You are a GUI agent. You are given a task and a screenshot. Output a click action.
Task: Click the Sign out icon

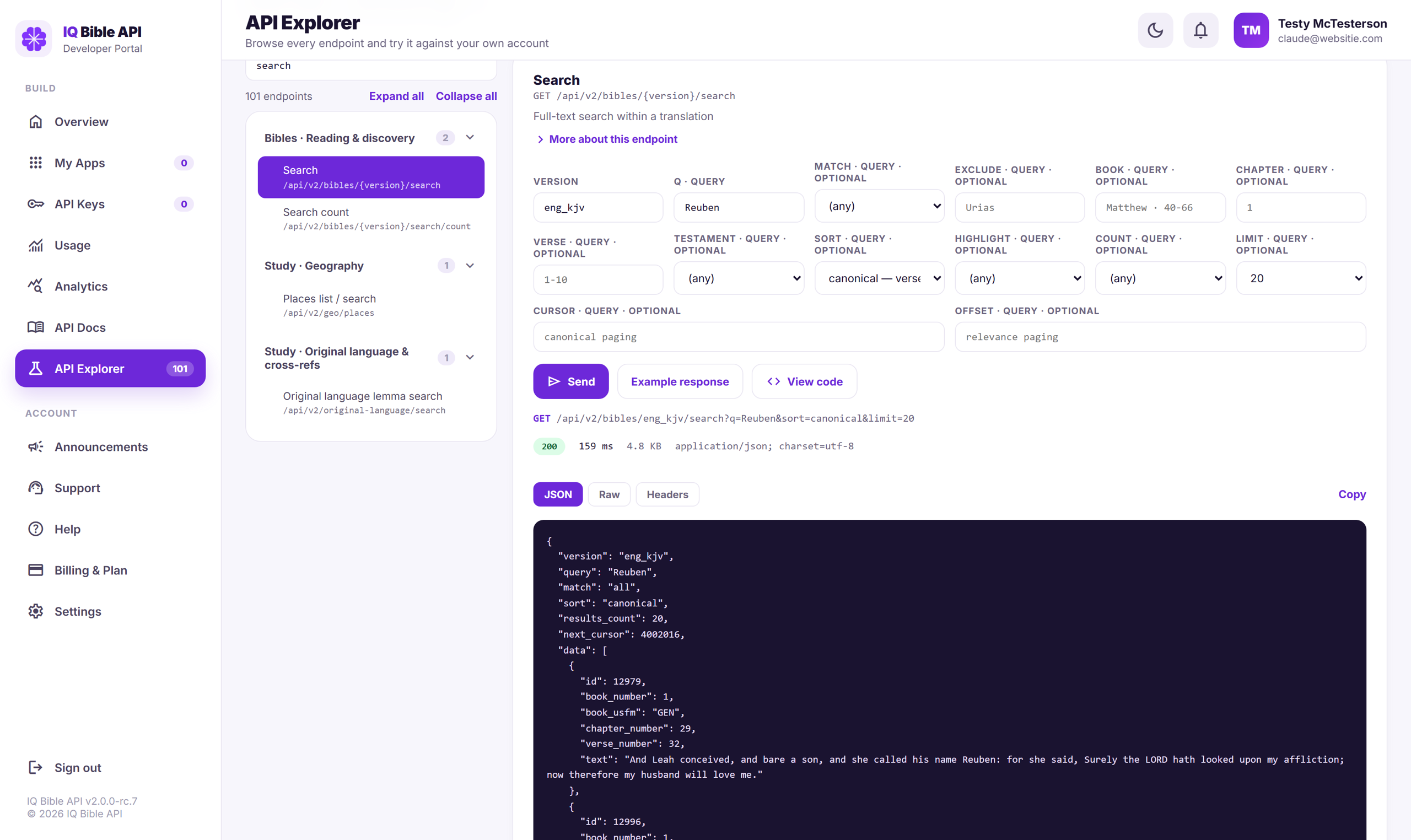(36, 768)
